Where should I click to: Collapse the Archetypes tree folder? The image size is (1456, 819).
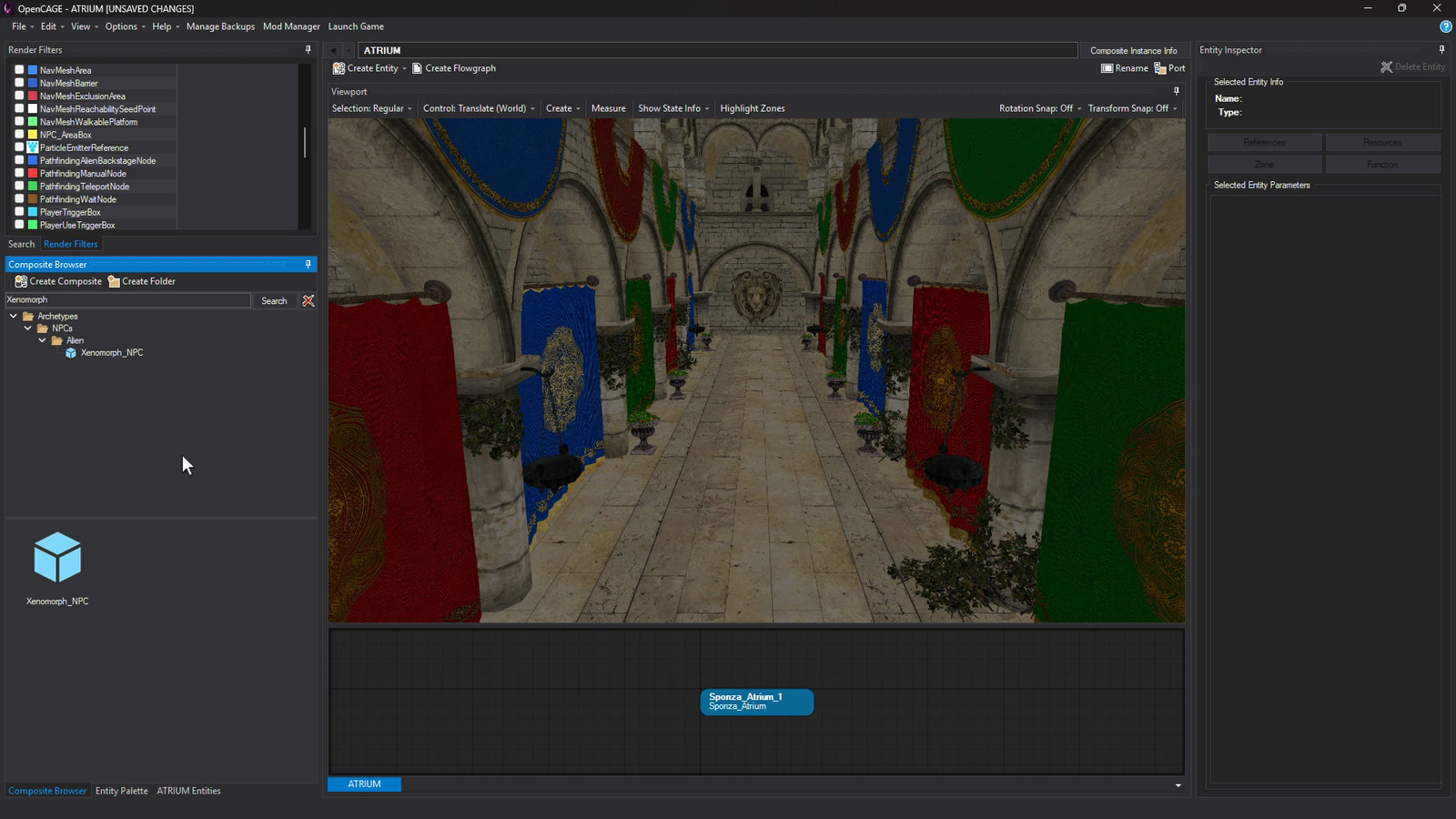[14, 316]
